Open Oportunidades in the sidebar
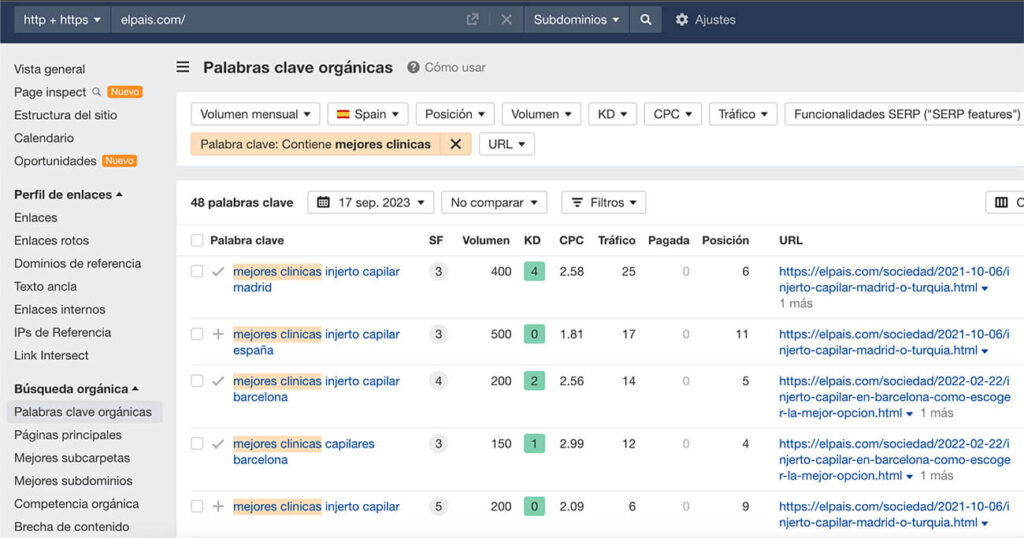1024x538 pixels. point(55,161)
